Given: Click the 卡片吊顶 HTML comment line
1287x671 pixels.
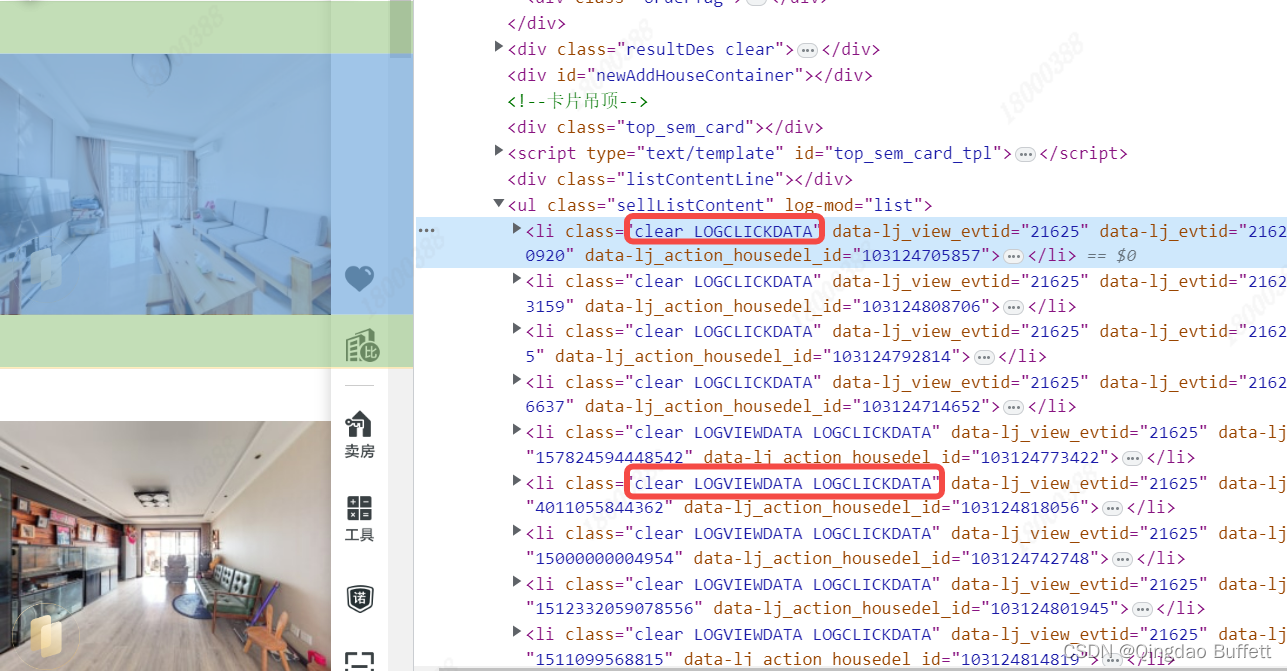Looking at the screenshot, I should pyautogui.click(x=578, y=101).
